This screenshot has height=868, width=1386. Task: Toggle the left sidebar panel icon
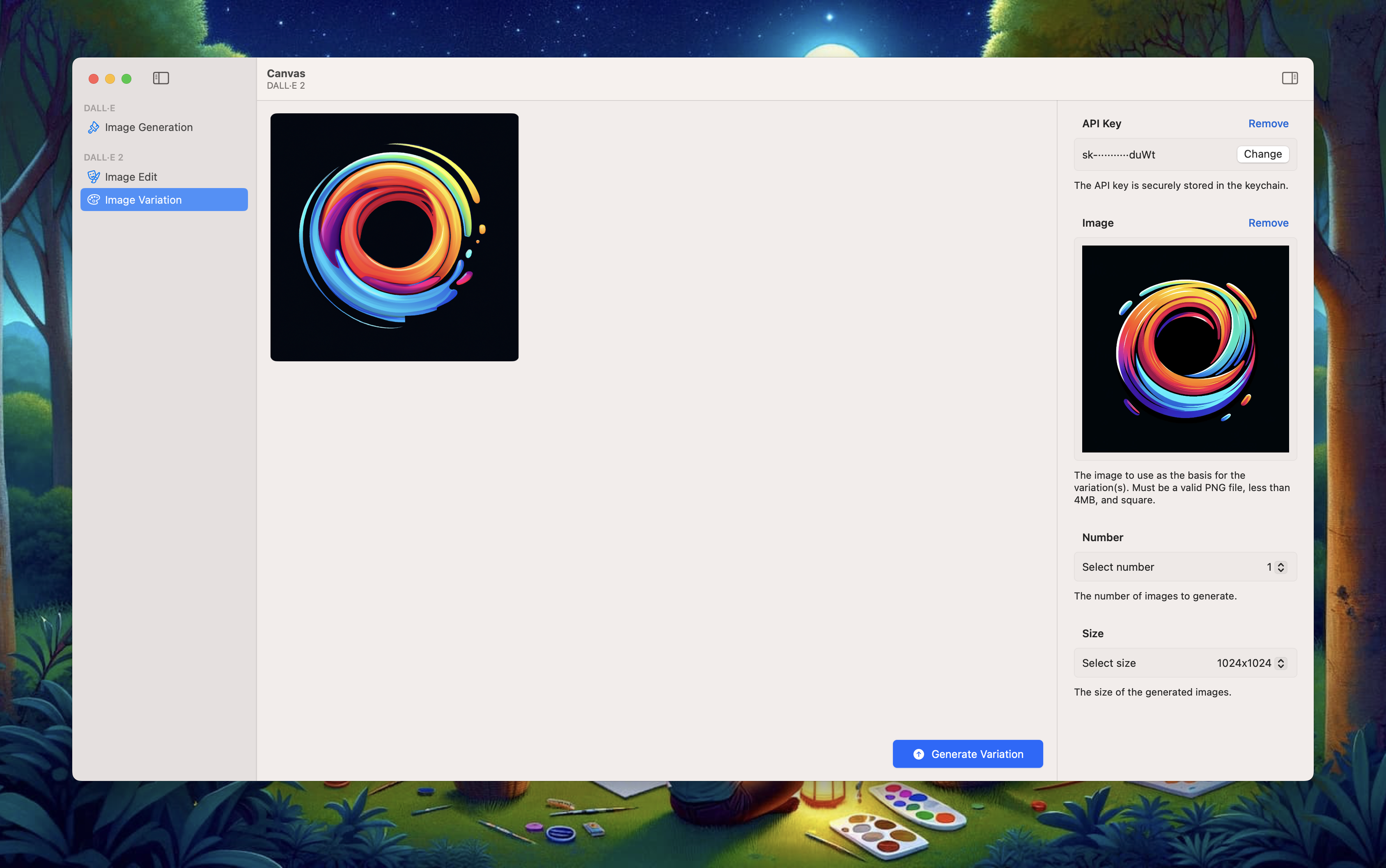pyautogui.click(x=161, y=78)
